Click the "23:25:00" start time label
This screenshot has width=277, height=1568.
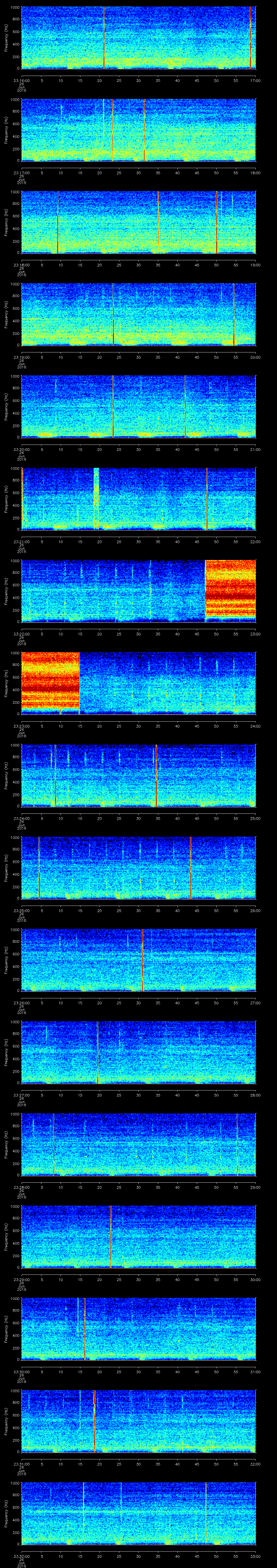[x=21, y=910]
